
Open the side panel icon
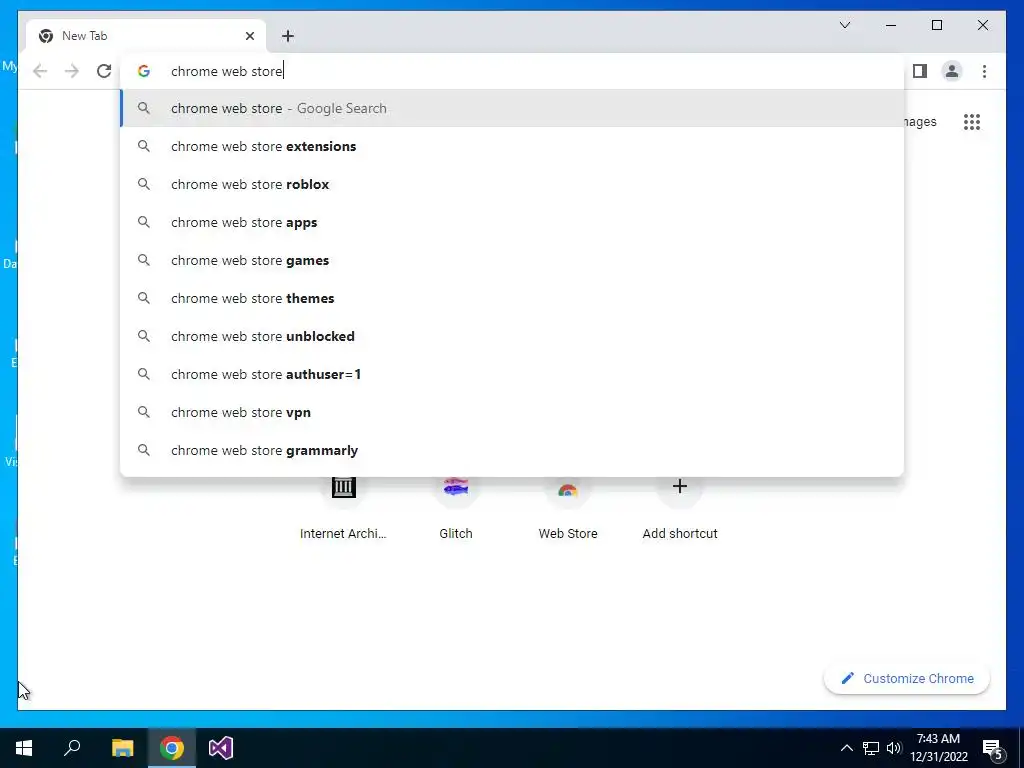click(920, 71)
